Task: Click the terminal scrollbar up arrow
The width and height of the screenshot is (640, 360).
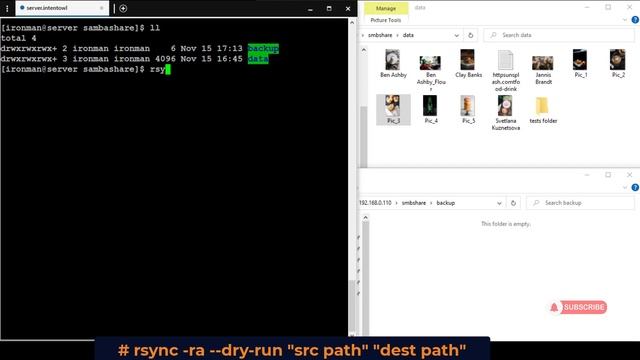Action: (x=352, y=23)
